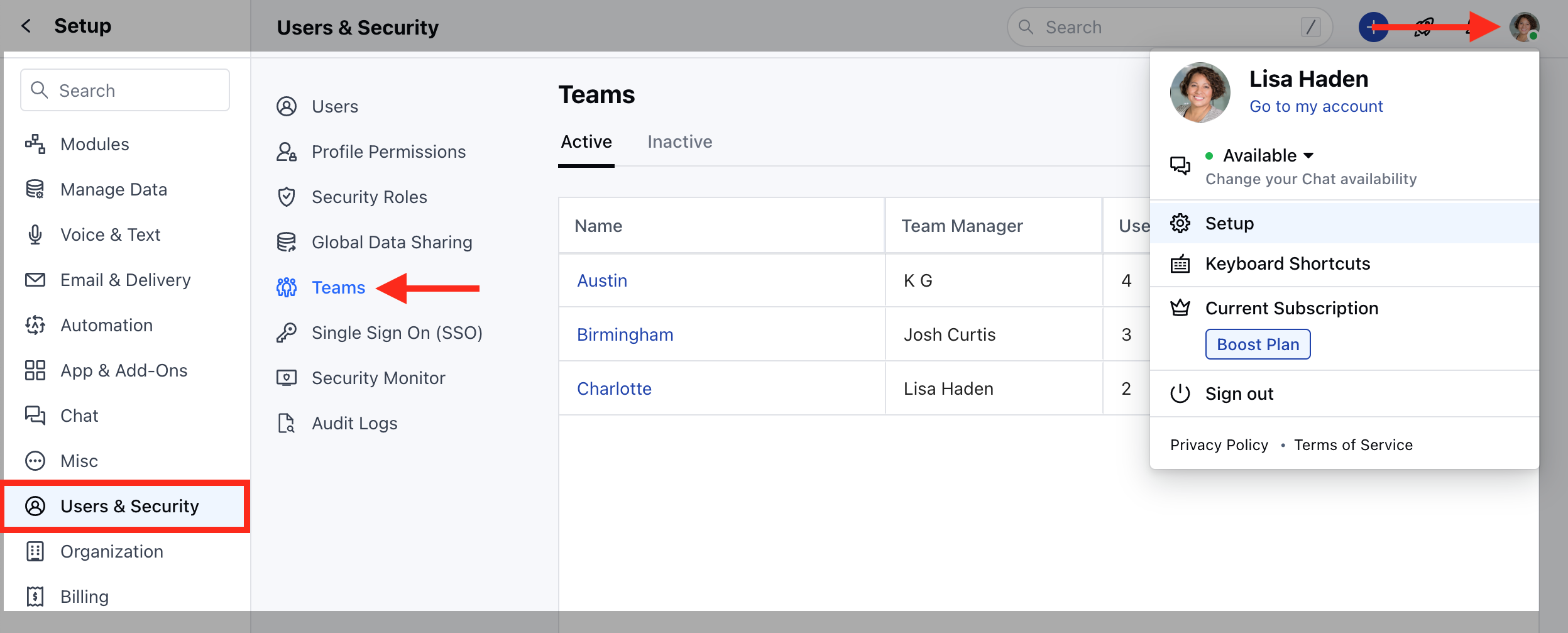Open Setup from the profile menu
Viewport: 1568px width, 633px height.
[1229, 223]
